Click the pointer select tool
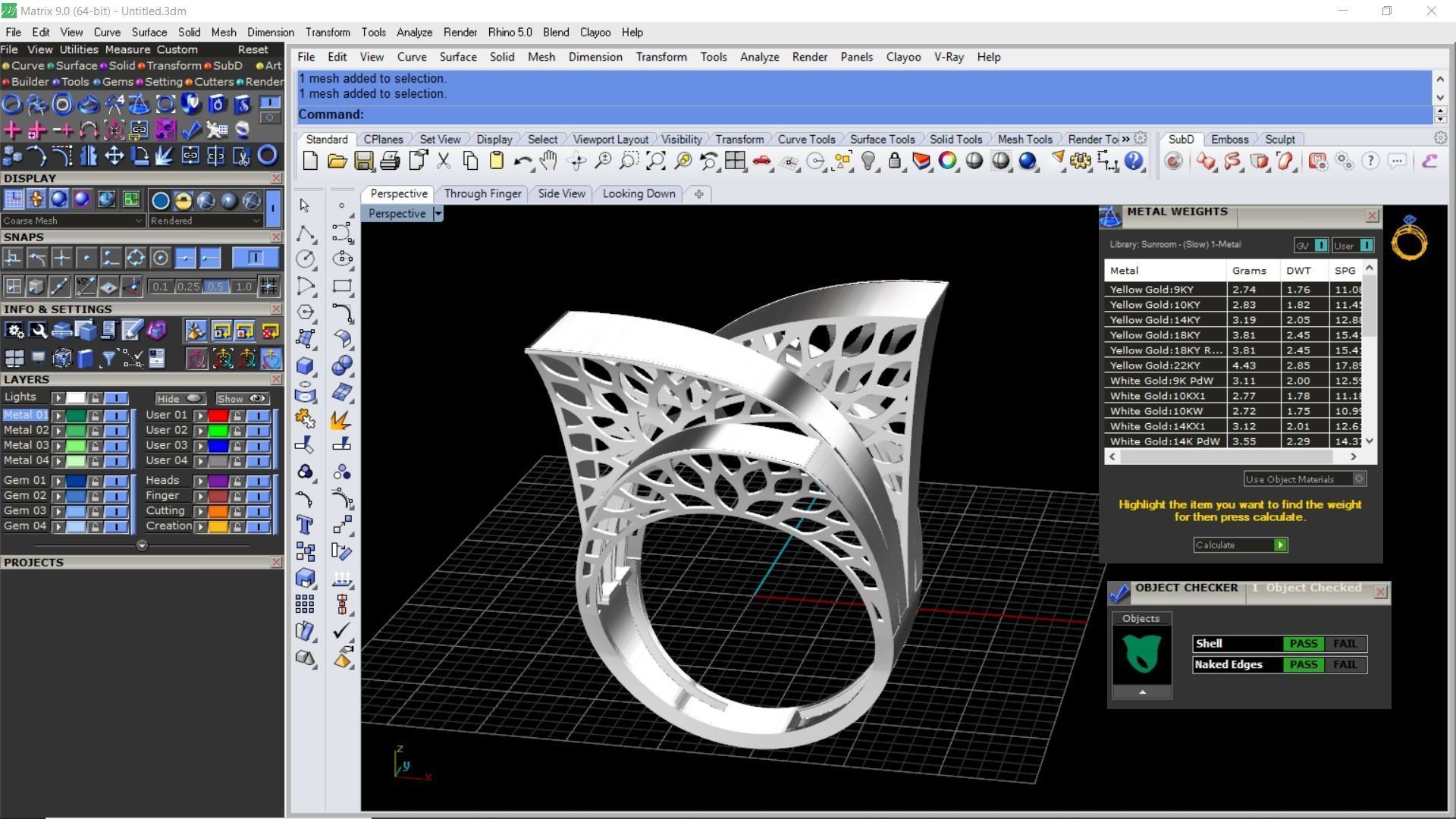The width and height of the screenshot is (1456, 819). [x=305, y=206]
